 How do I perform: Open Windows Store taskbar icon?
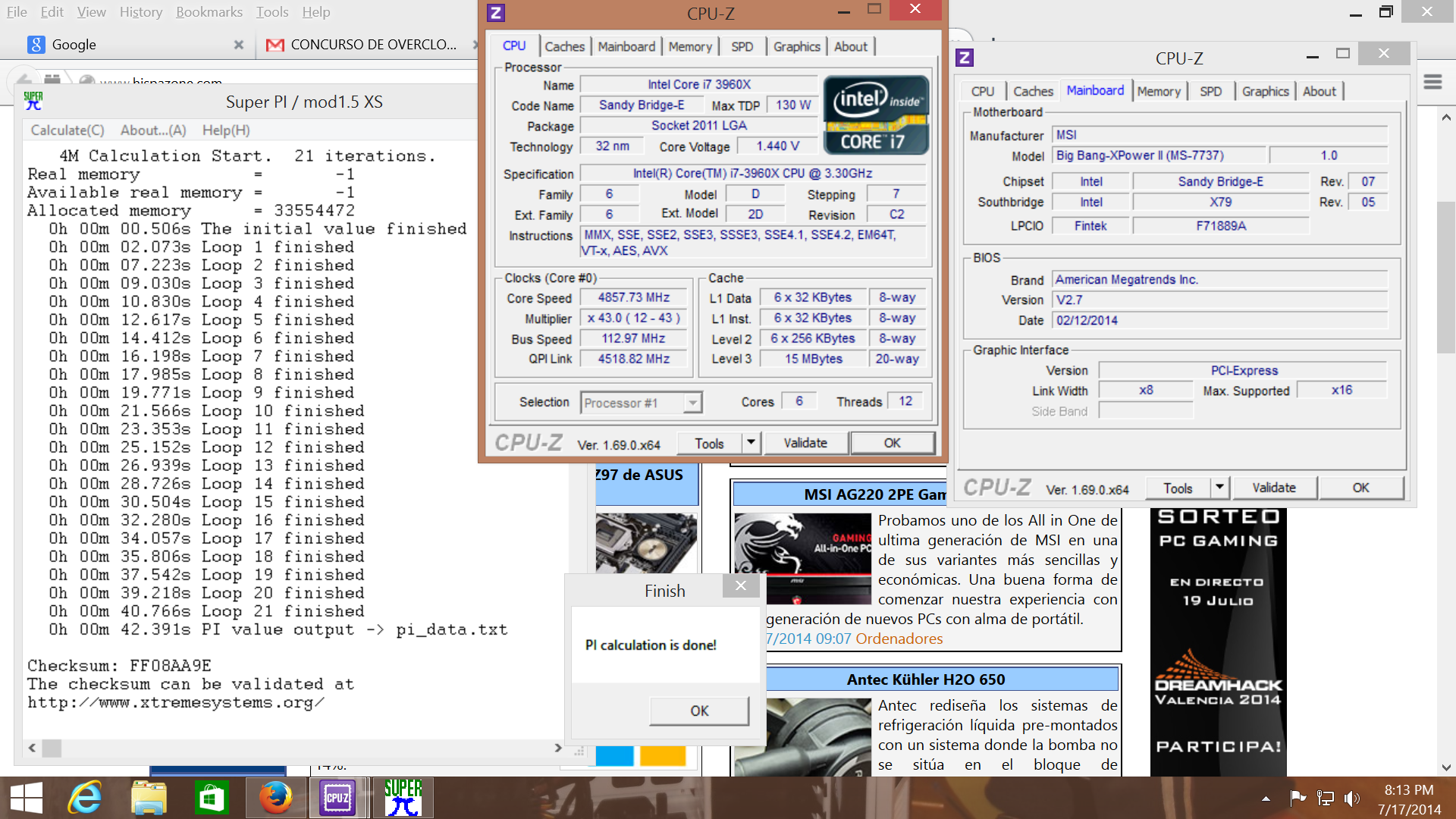click(x=212, y=798)
